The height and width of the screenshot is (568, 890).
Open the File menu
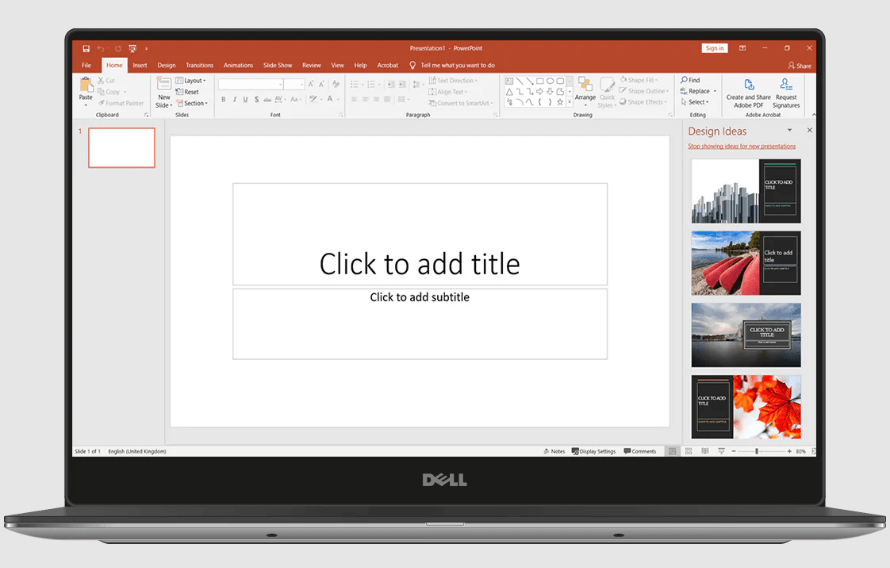(x=86, y=65)
